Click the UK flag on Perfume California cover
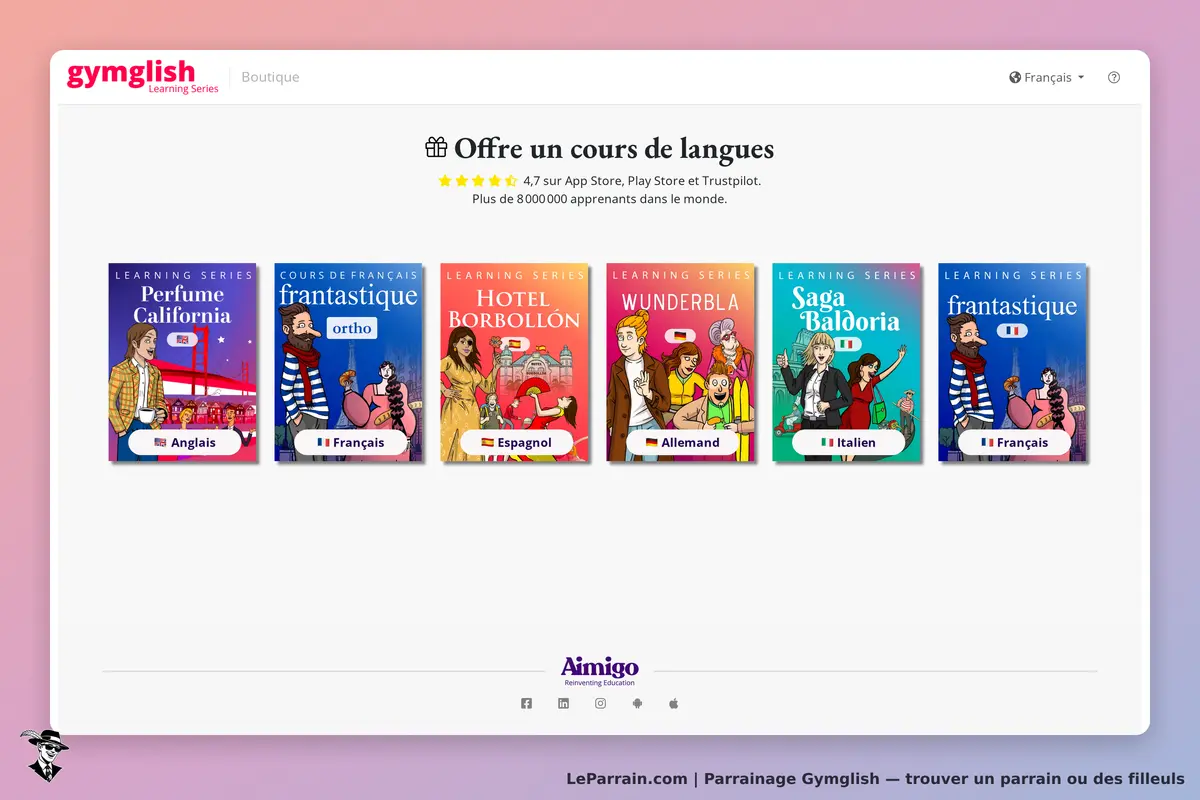Screen dimensions: 1200x800 pos(183,339)
